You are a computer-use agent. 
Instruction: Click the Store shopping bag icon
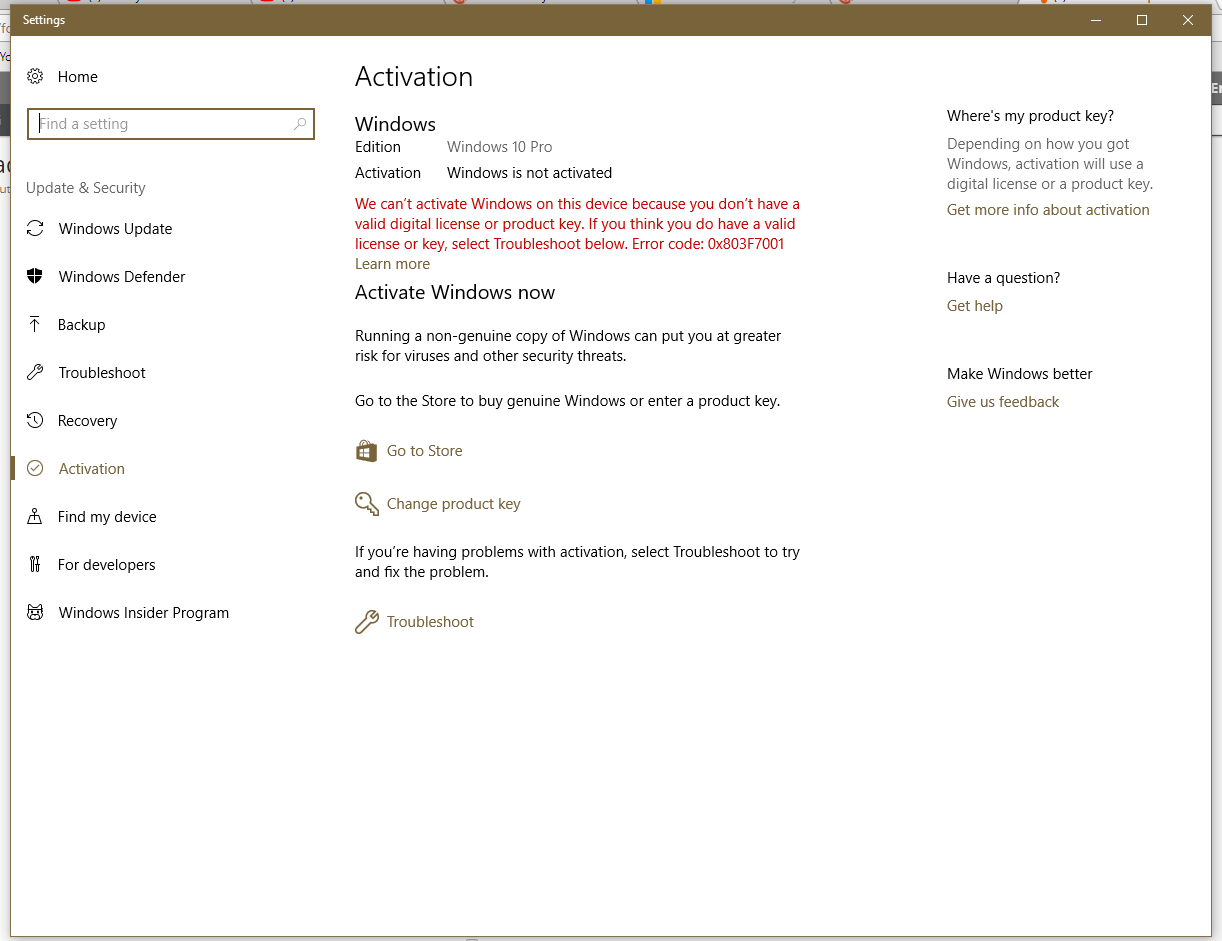coord(366,451)
